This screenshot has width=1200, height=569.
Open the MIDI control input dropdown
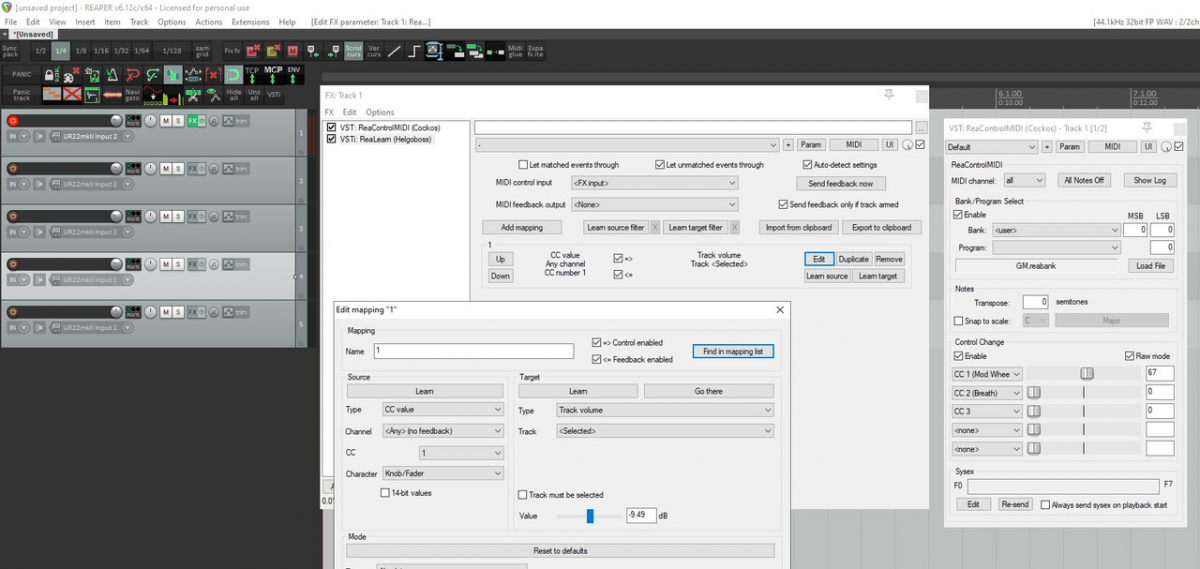654,184
